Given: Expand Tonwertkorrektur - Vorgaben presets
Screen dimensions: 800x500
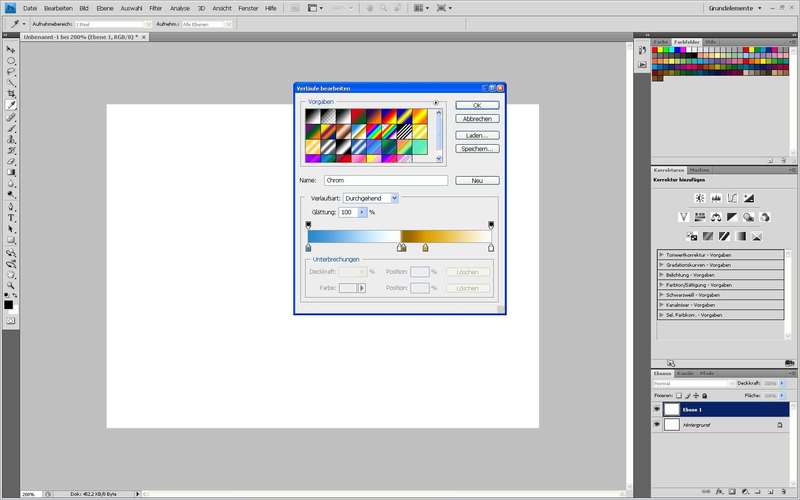Looking at the screenshot, I should coord(662,255).
